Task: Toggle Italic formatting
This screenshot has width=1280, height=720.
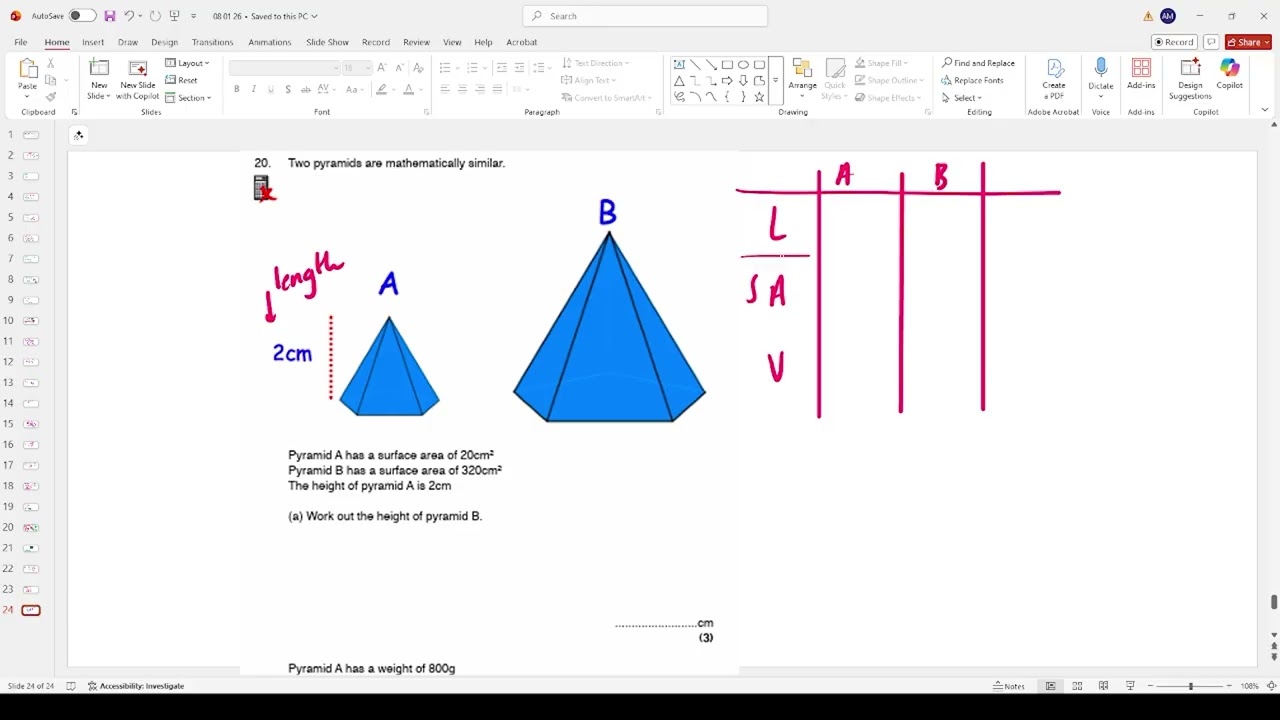Action: coord(254,89)
